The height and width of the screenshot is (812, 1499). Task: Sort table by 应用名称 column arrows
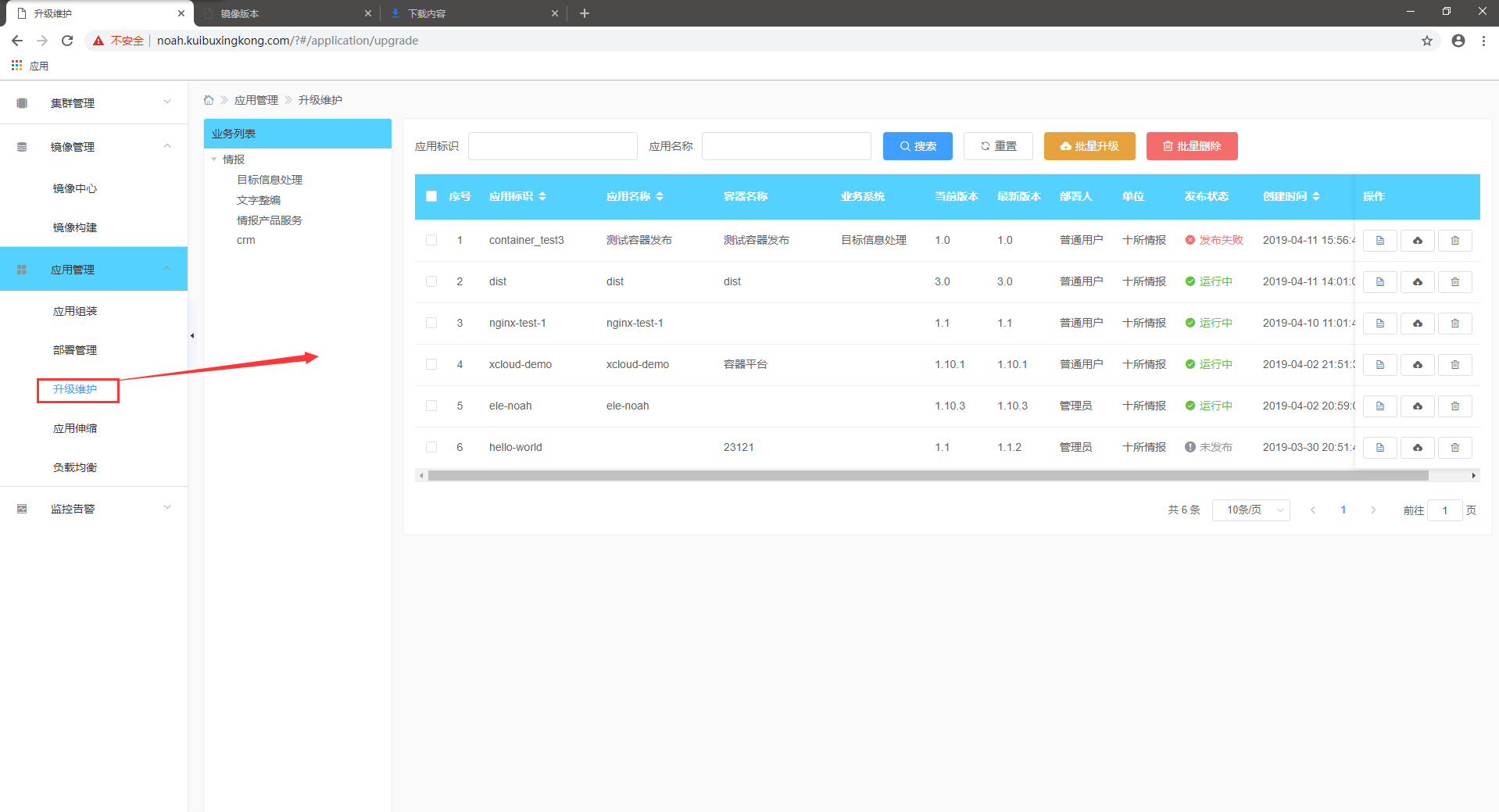pyautogui.click(x=660, y=196)
